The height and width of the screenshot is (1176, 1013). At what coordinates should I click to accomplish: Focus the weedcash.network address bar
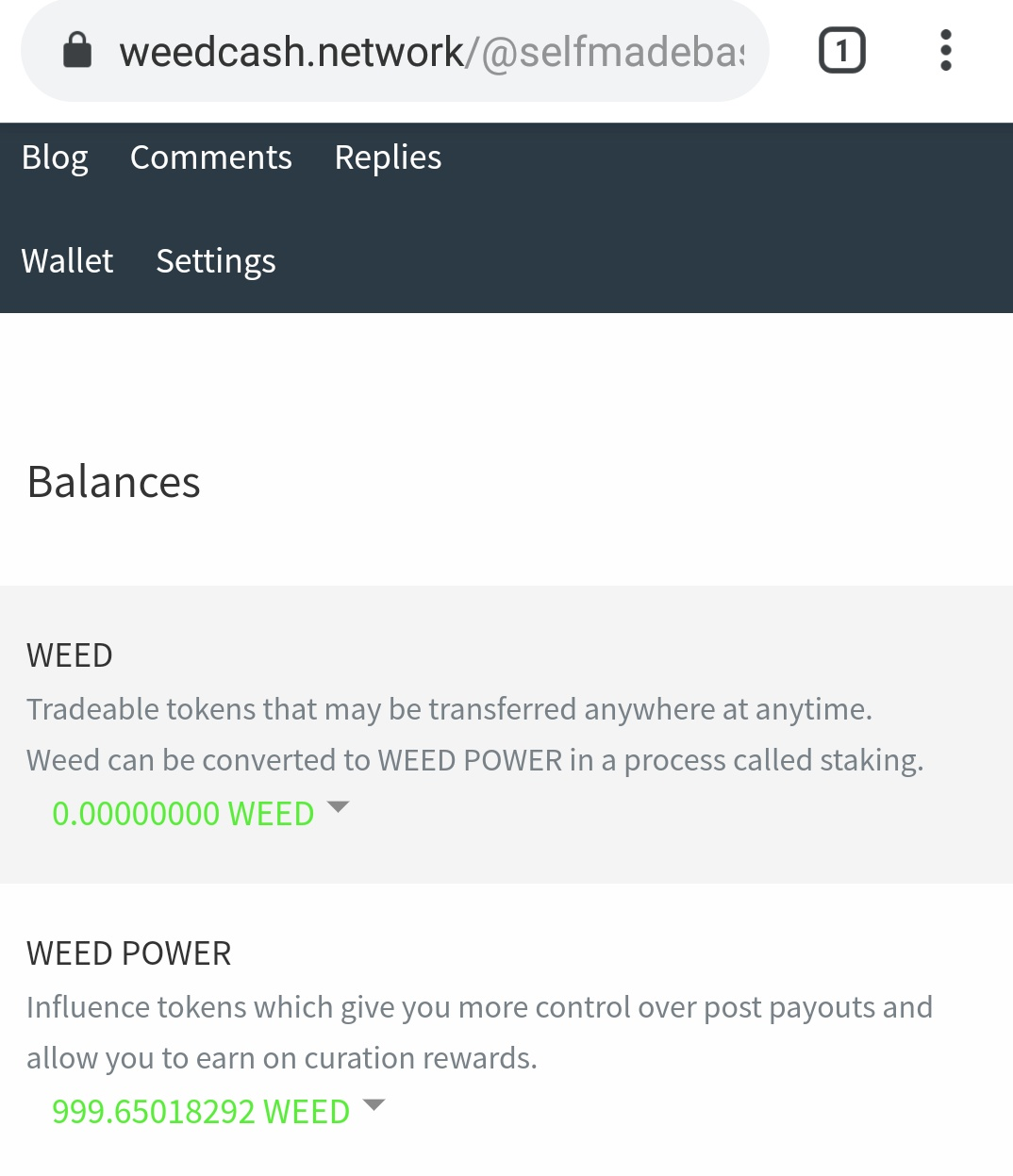[x=430, y=53]
